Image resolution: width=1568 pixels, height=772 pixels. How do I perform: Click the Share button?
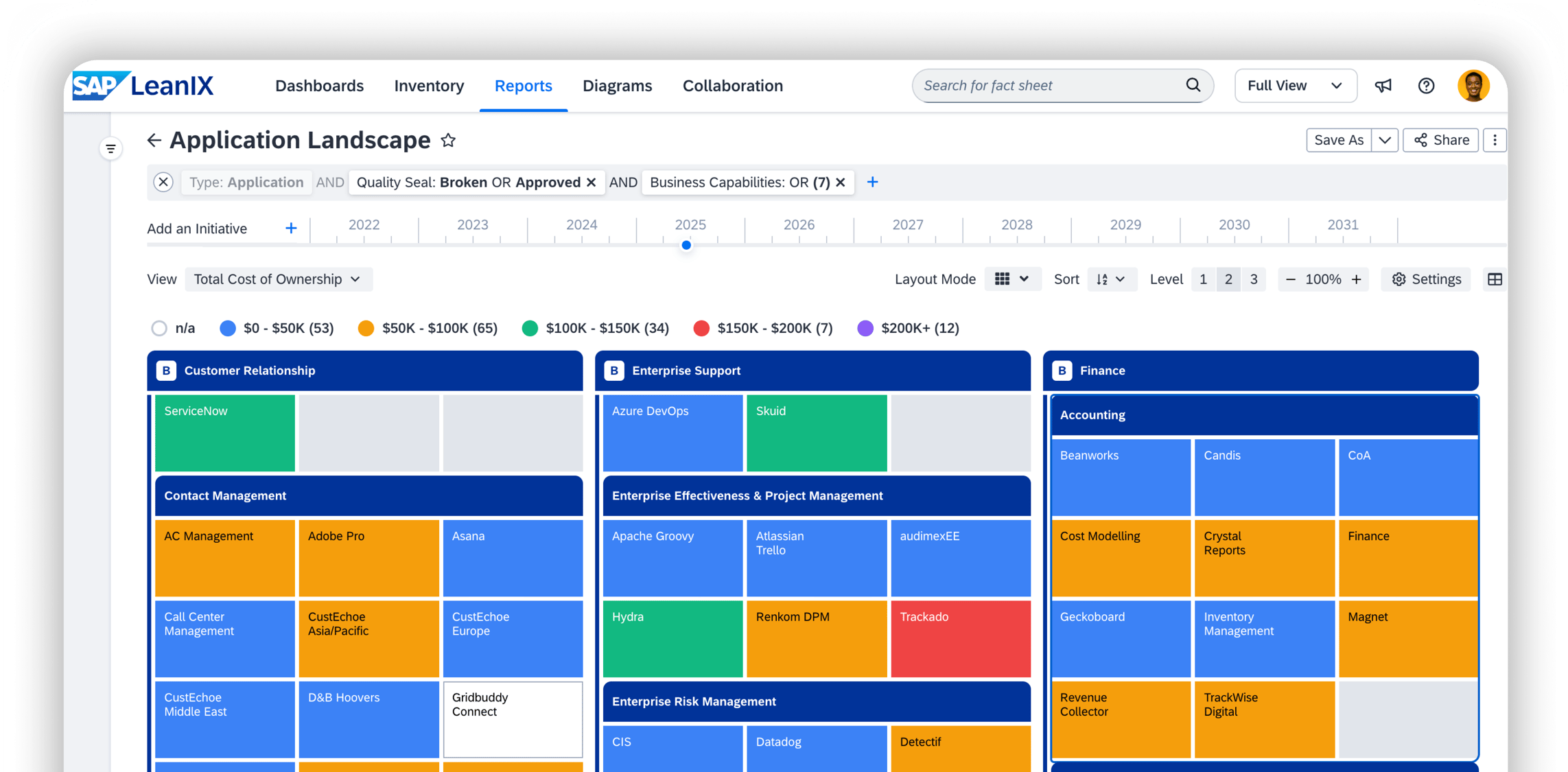pyautogui.click(x=1441, y=140)
